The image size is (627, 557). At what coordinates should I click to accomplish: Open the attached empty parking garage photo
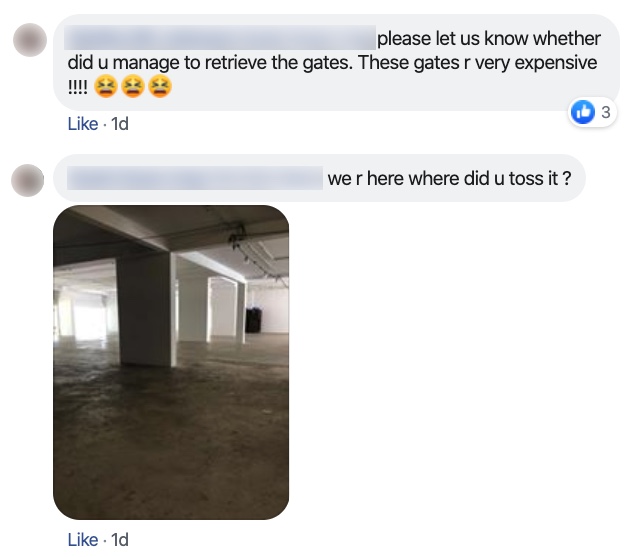(171, 362)
